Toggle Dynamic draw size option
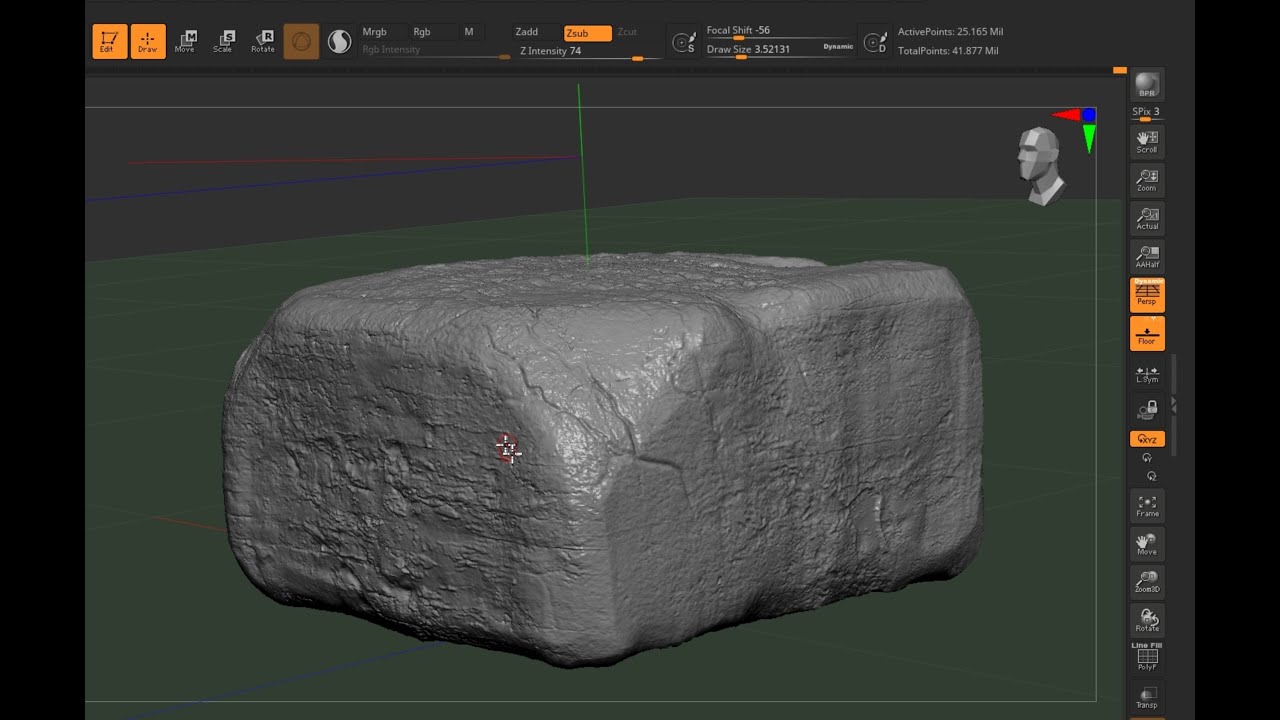The height and width of the screenshot is (720, 1280). point(838,47)
